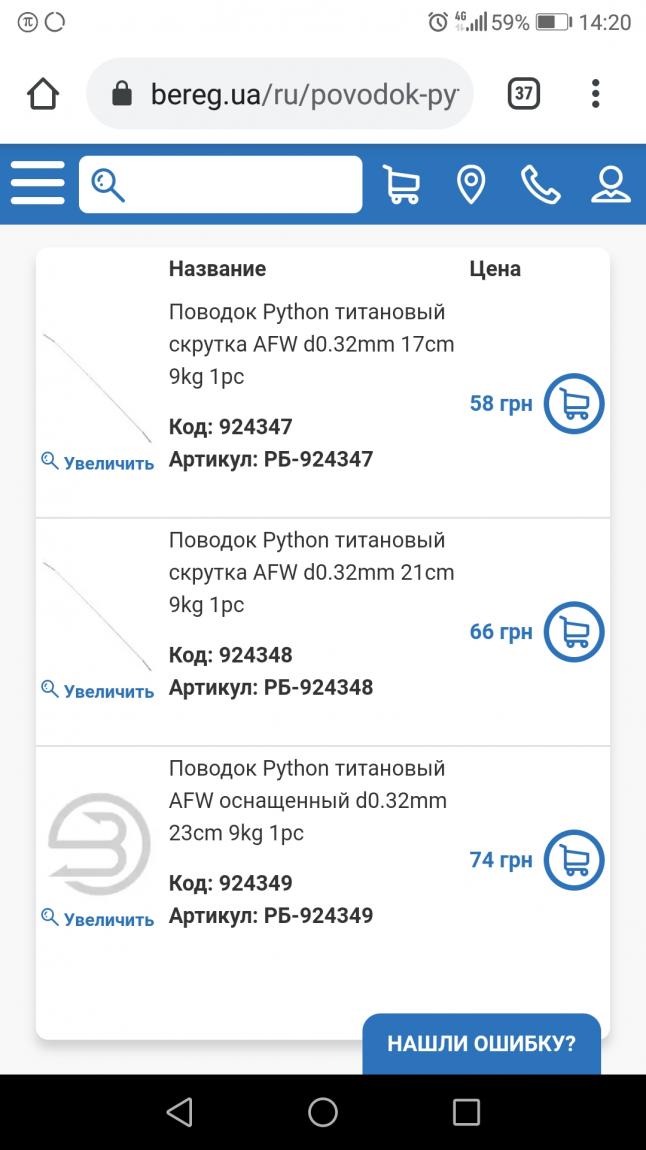Add the 66 грн leader to cart
This screenshot has height=1150, width=646.
point(574,632)
